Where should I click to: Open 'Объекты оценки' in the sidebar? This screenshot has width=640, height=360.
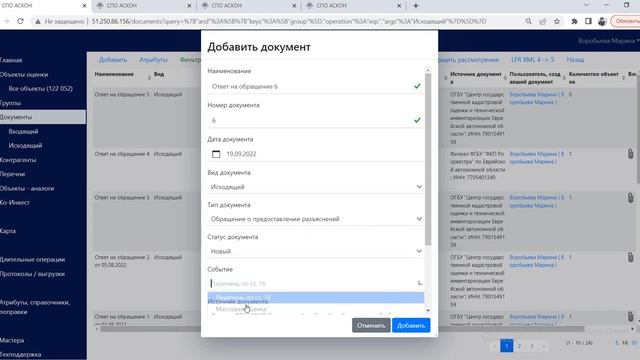point(24,74)
